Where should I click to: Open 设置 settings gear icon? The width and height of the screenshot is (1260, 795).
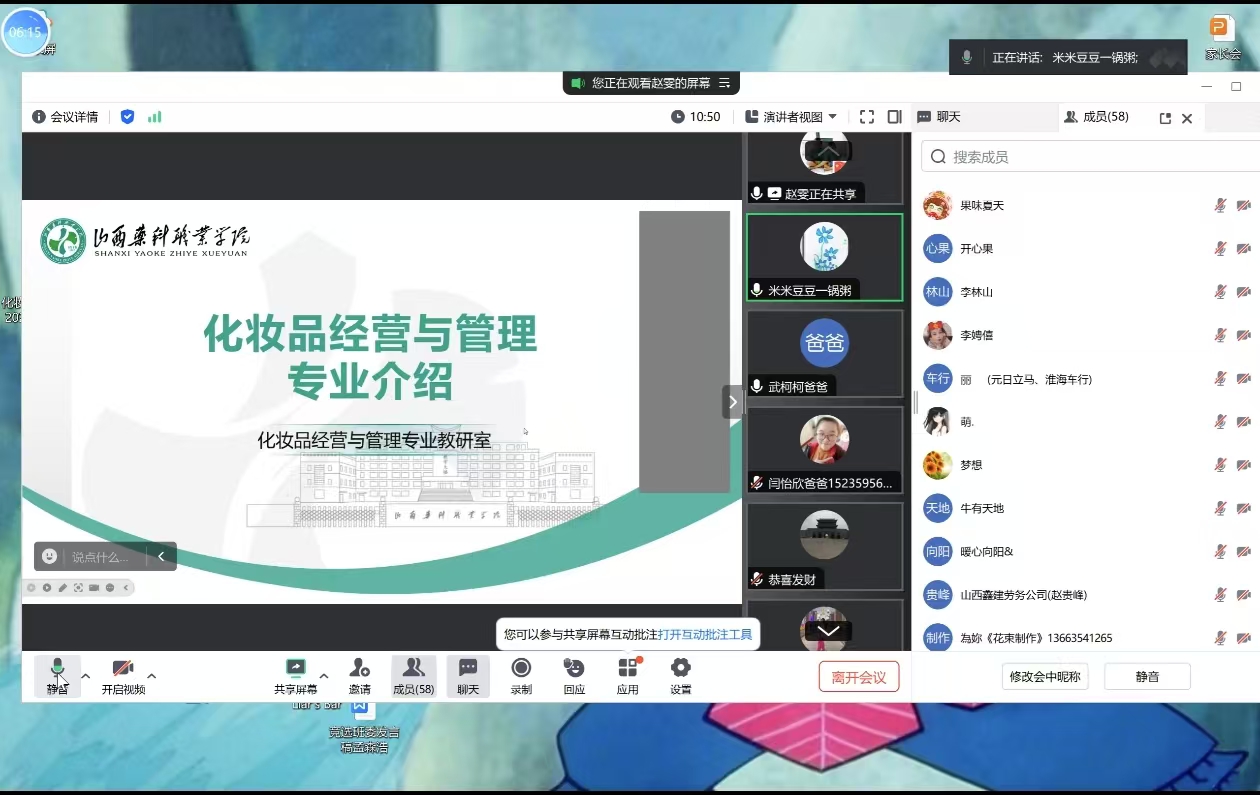pos(681,668)
